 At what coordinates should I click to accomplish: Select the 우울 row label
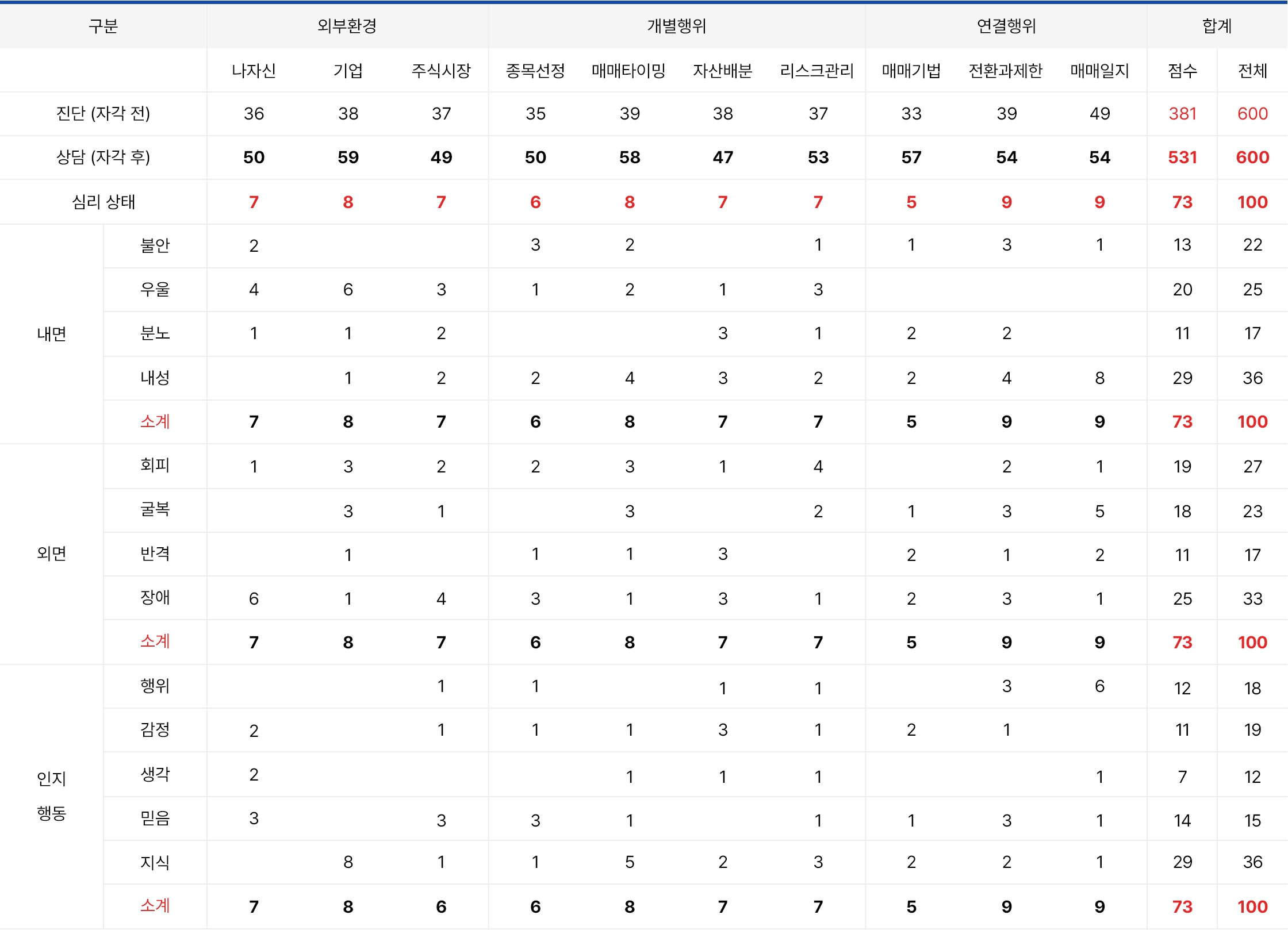pos(155,289)
